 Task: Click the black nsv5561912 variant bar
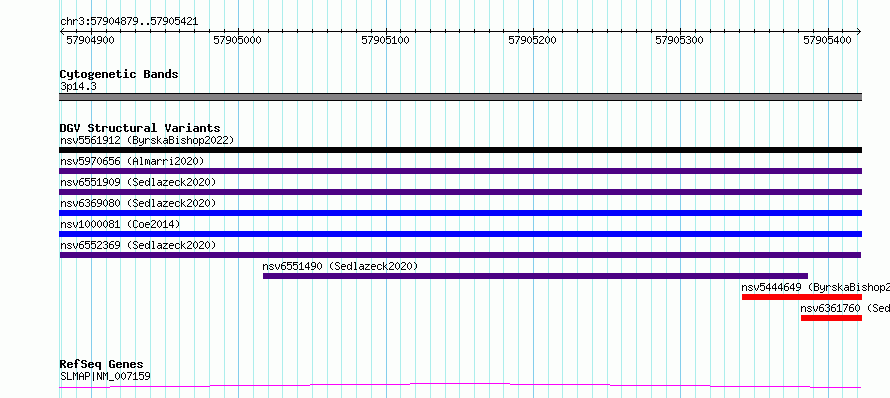point(460,150)
